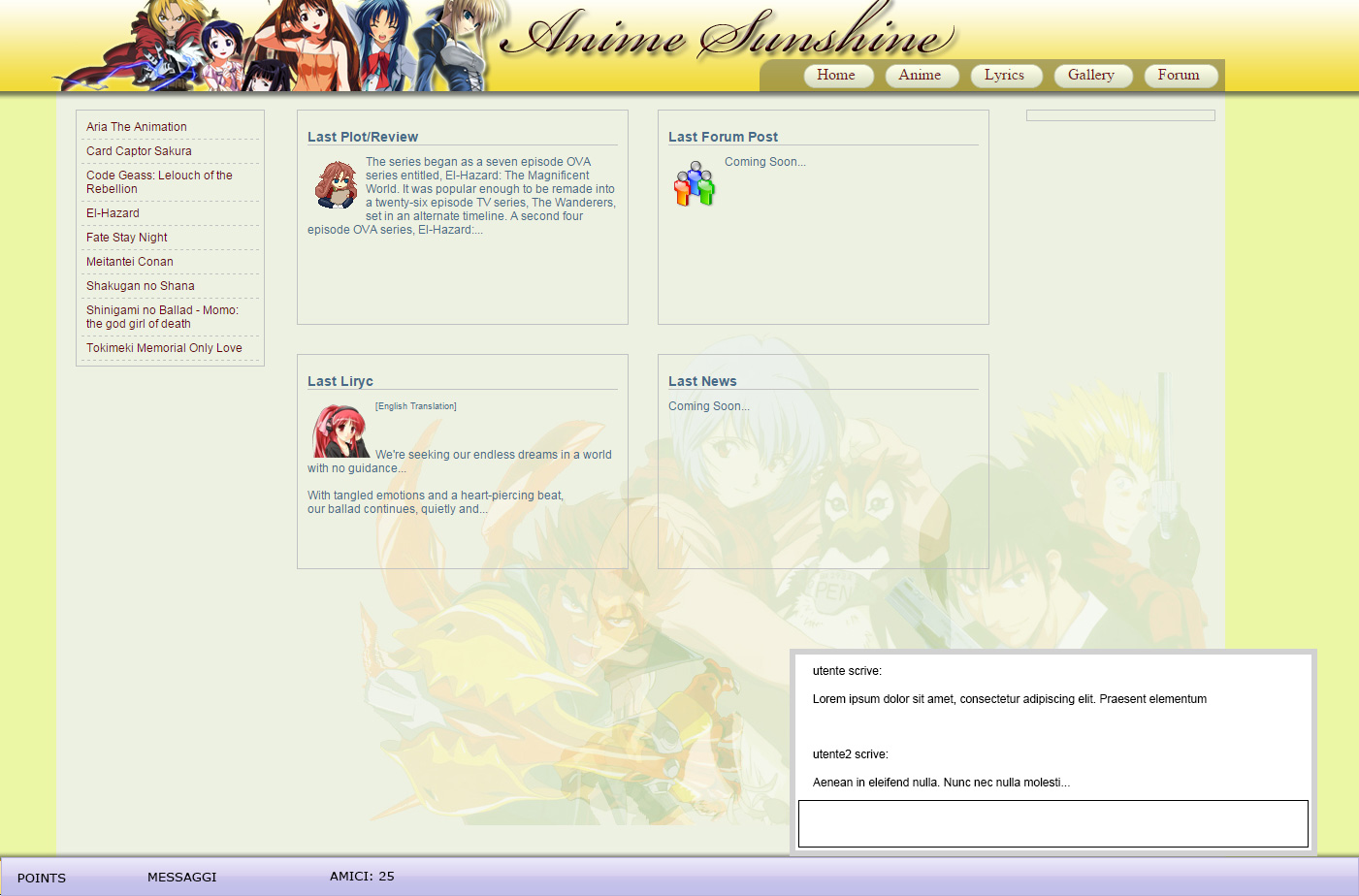The height and width of the screenshot is (896, 1359).
Task: Click the Lorem ipsum chat message
Action: (1010, 699)
